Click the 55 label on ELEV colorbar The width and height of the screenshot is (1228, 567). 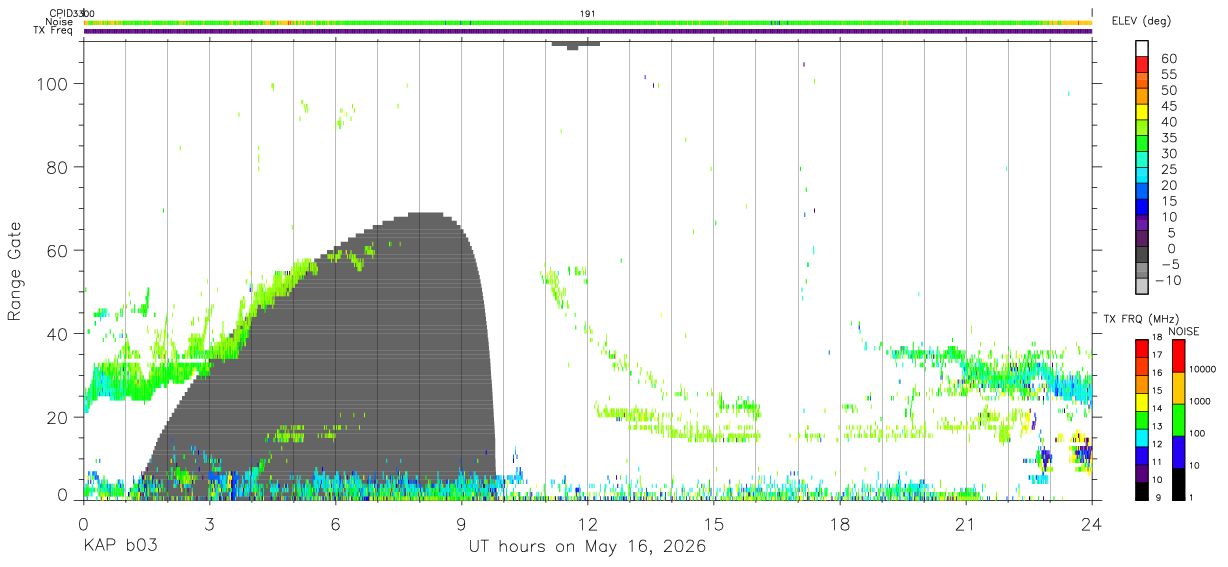click(1168, 75)
